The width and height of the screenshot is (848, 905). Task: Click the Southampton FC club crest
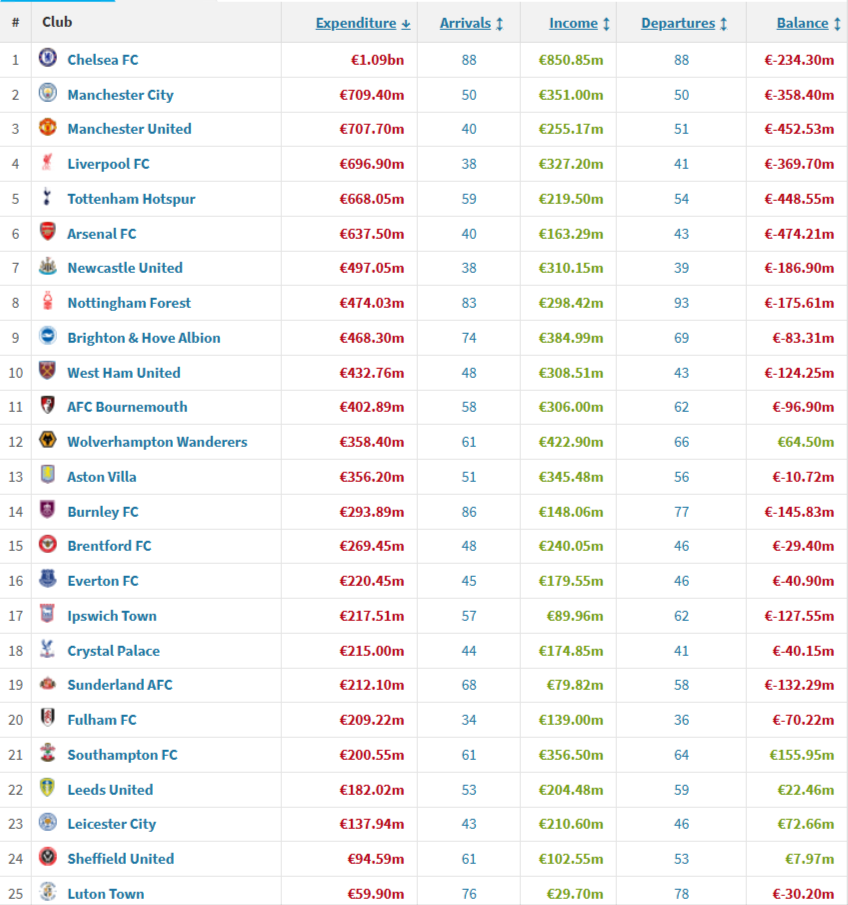pyautogui.click(x=47, y=753)
